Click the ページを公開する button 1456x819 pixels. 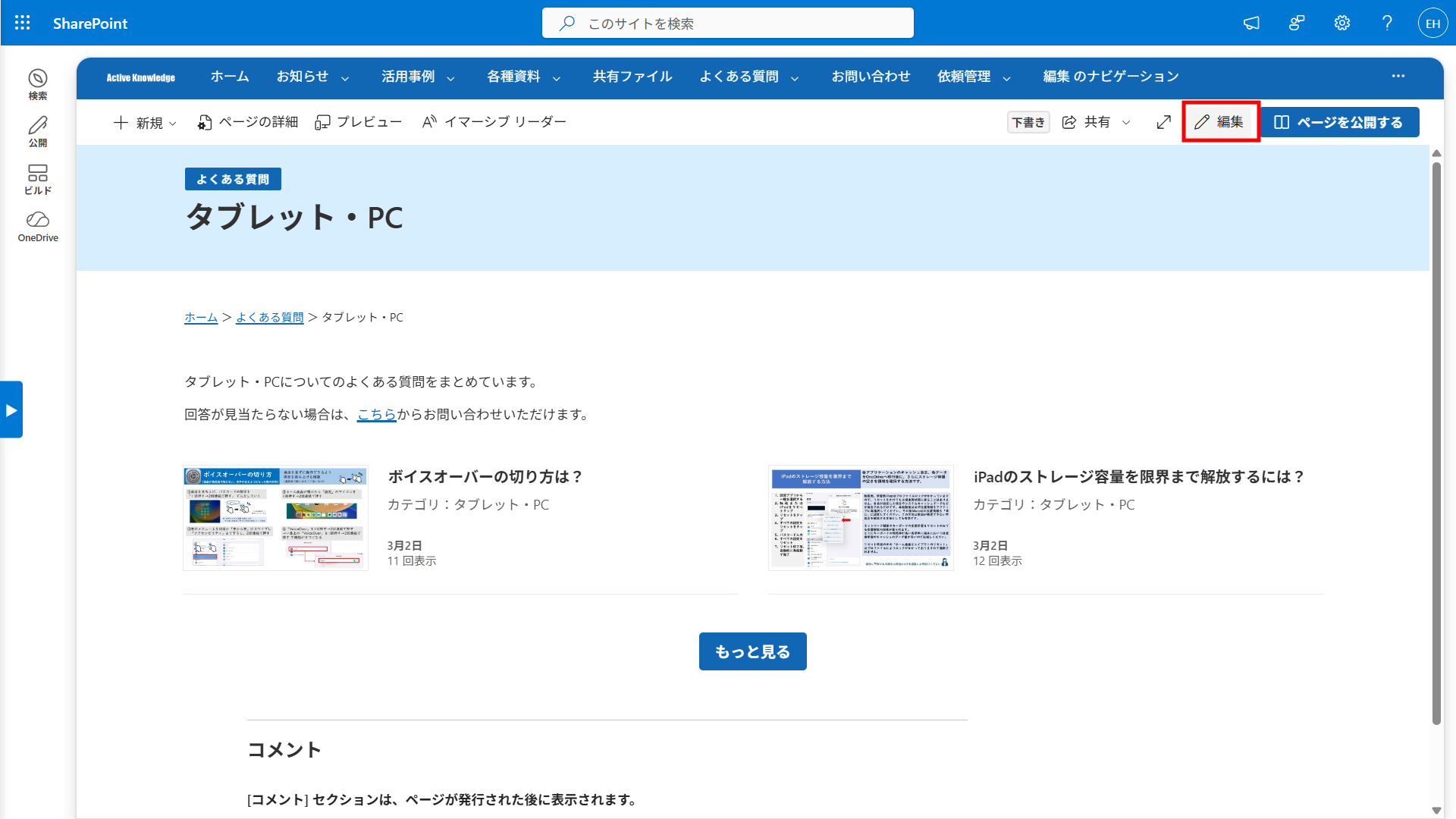tap(1339, 122)
